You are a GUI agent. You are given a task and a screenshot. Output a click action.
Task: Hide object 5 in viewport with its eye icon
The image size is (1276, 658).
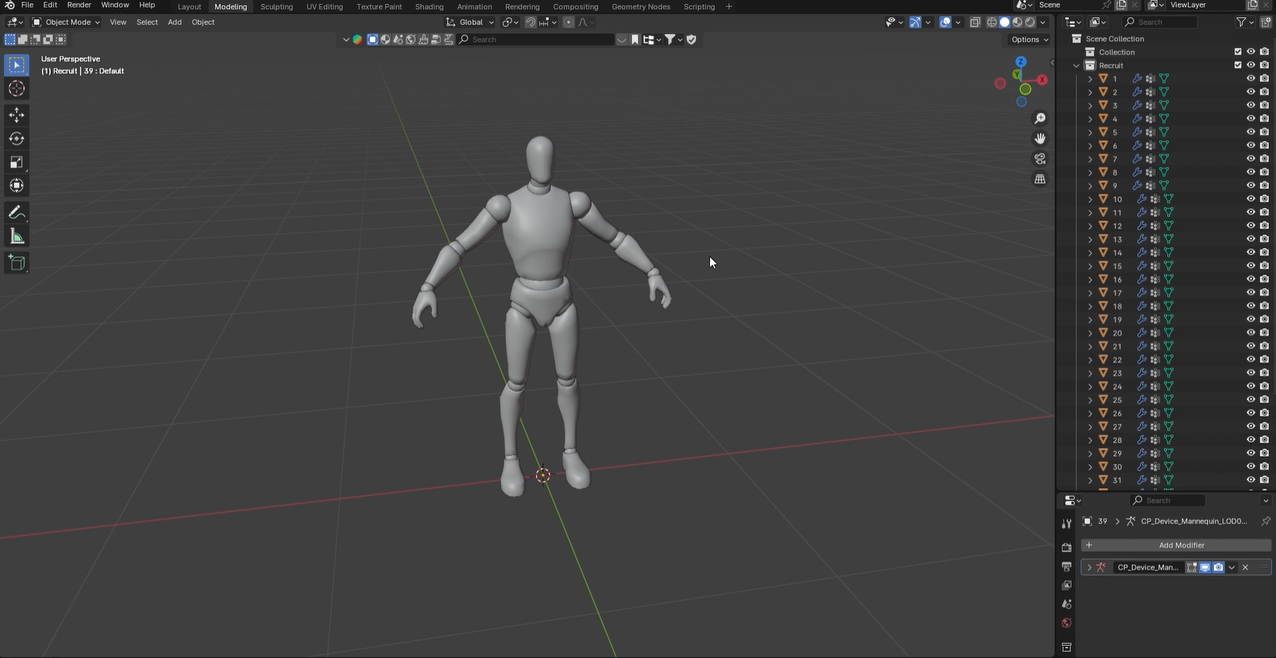[1250, 132]
